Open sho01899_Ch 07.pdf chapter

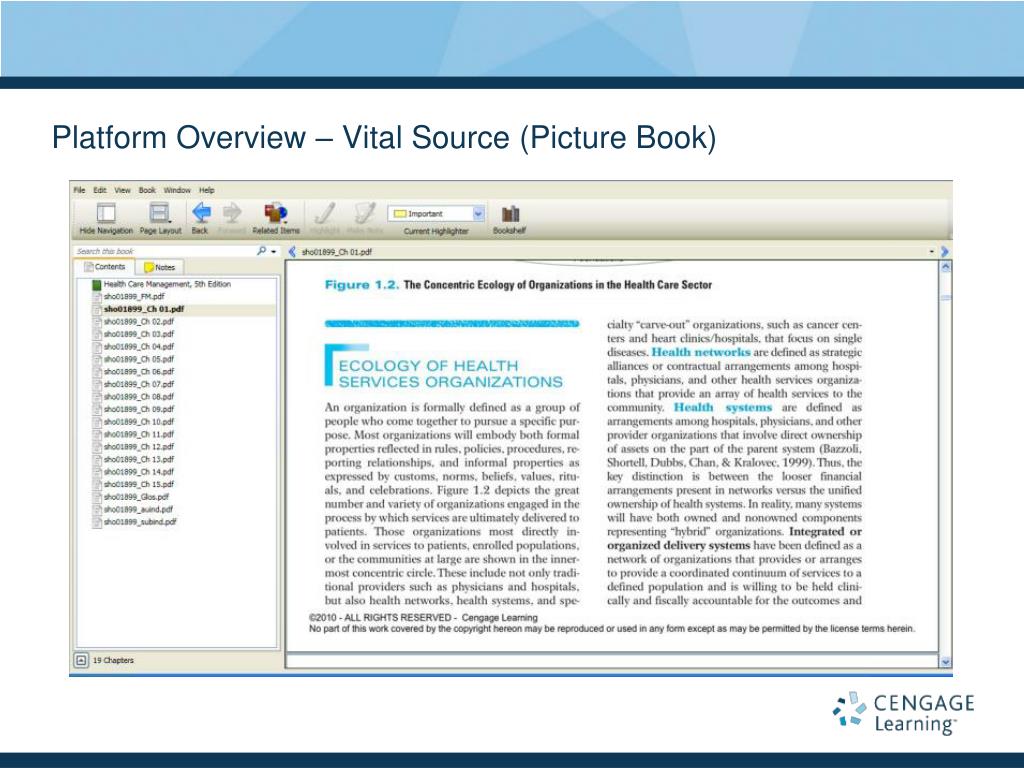pyautogui.click(x=134, y=384)
